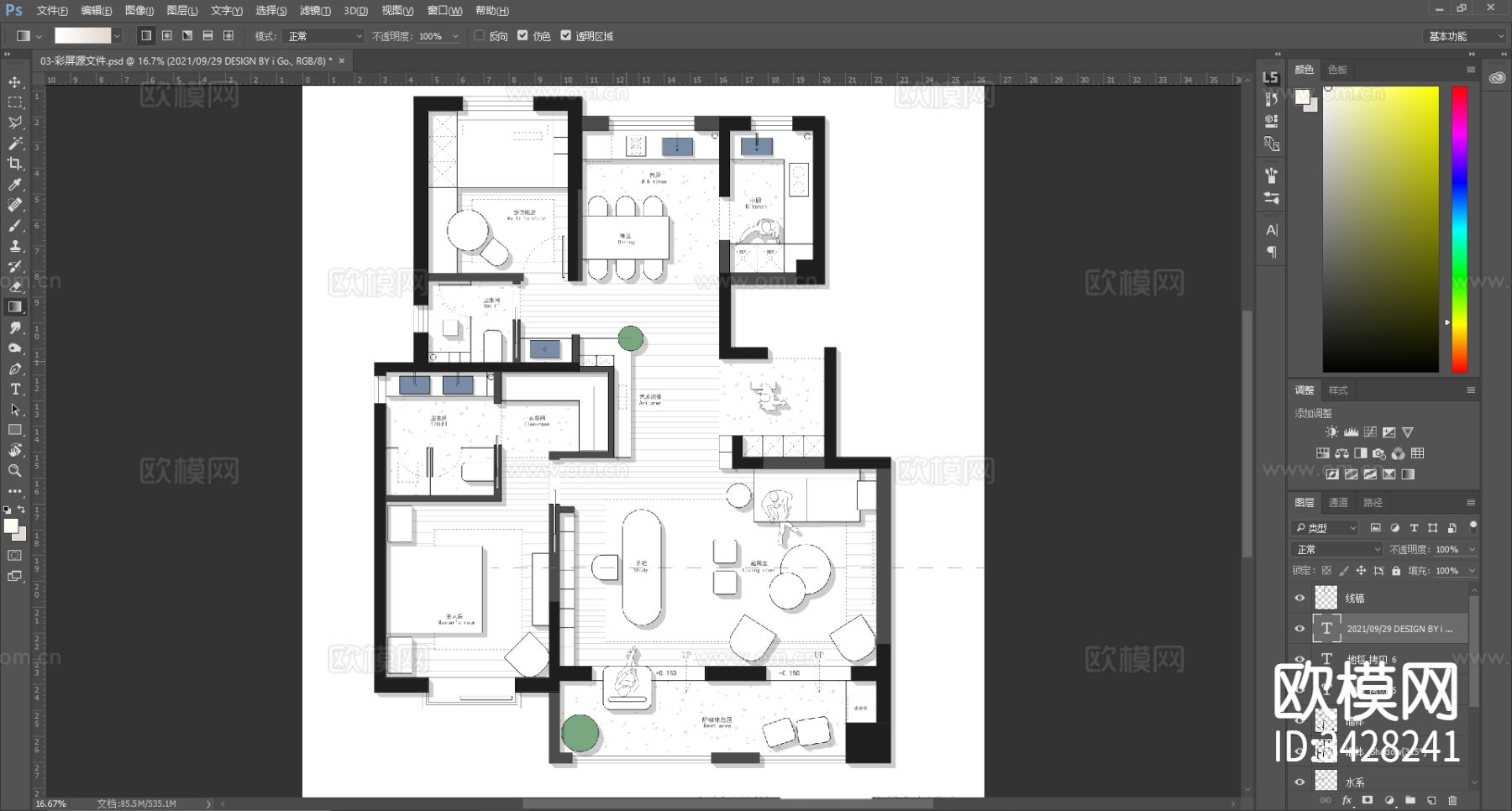Uncheck the 透明区域 checkbox

[566, 36]
